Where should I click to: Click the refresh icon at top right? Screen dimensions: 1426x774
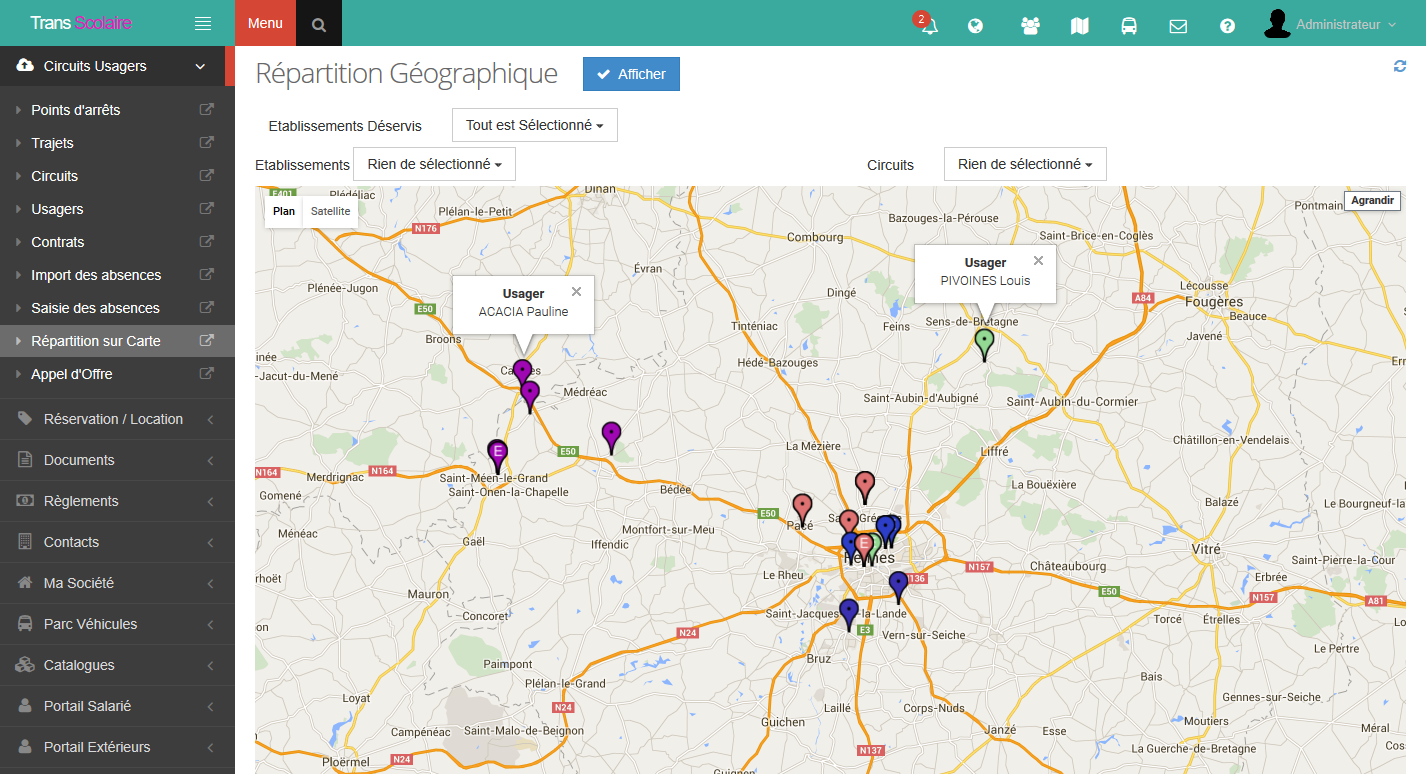(1399, 66)
